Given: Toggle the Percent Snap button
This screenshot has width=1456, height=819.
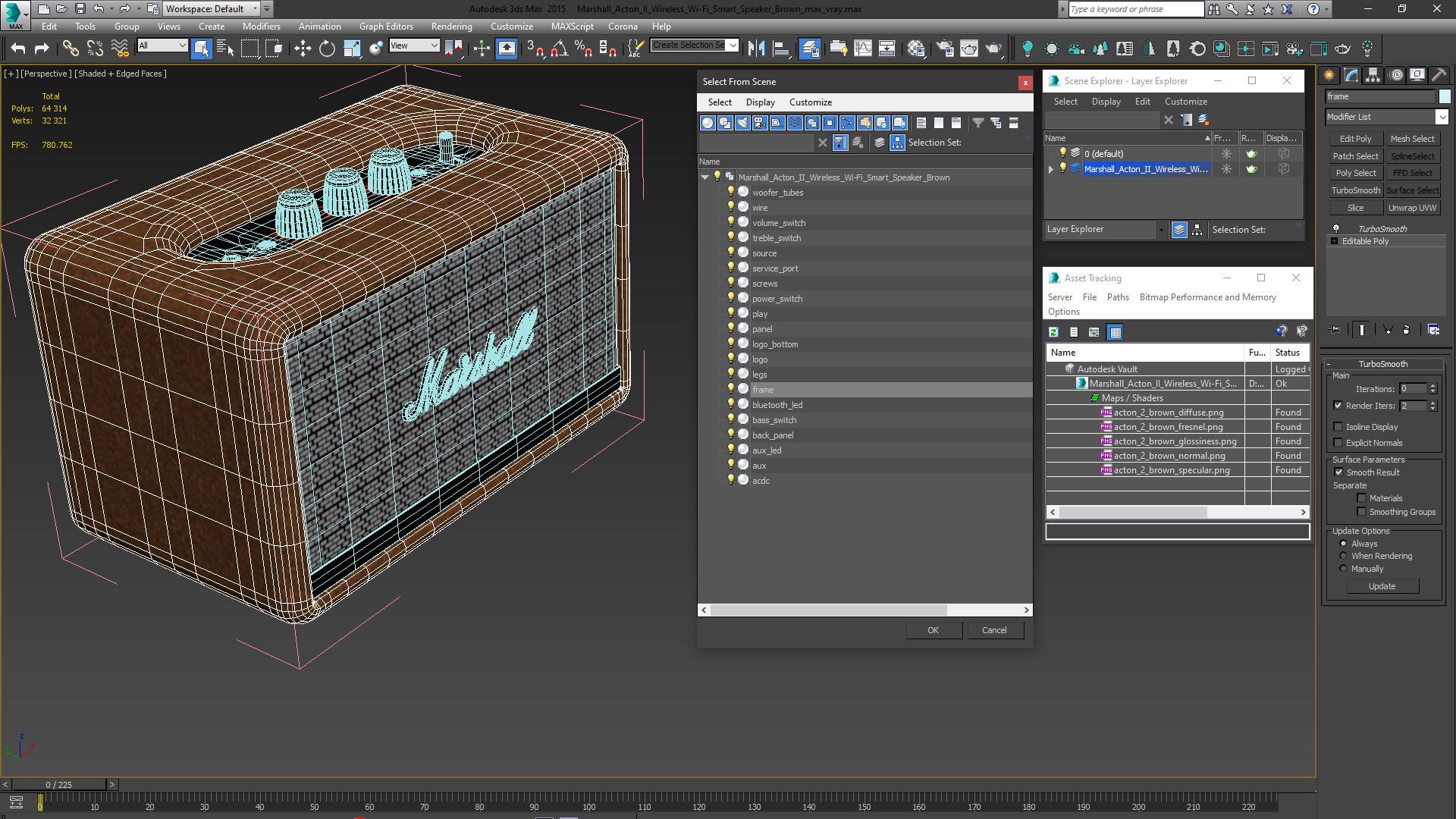Looking at the screenshot, I should click(x=583, y=49).
